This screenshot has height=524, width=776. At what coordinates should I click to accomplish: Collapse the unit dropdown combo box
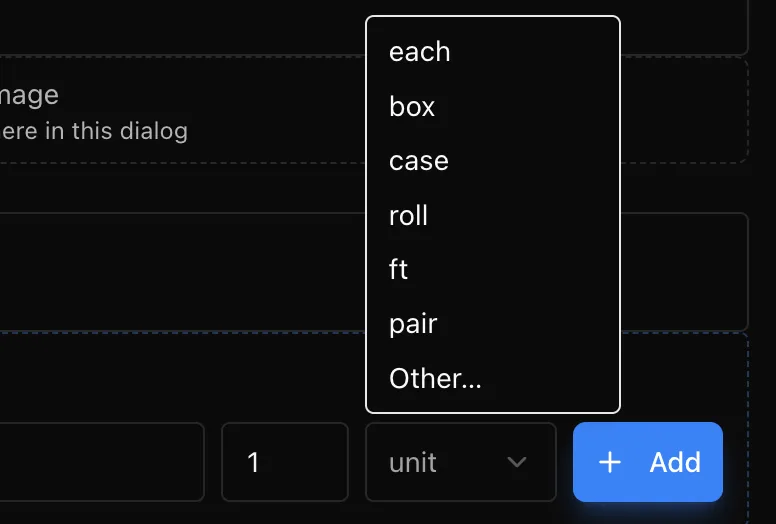tap(461, 462)
